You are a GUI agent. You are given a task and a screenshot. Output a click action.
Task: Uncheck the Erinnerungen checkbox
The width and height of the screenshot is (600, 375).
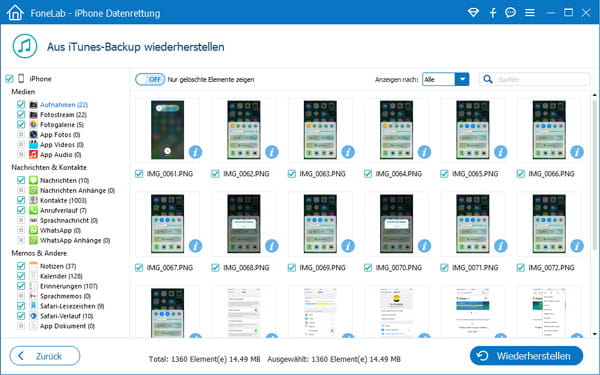click(x=21, y=286)
